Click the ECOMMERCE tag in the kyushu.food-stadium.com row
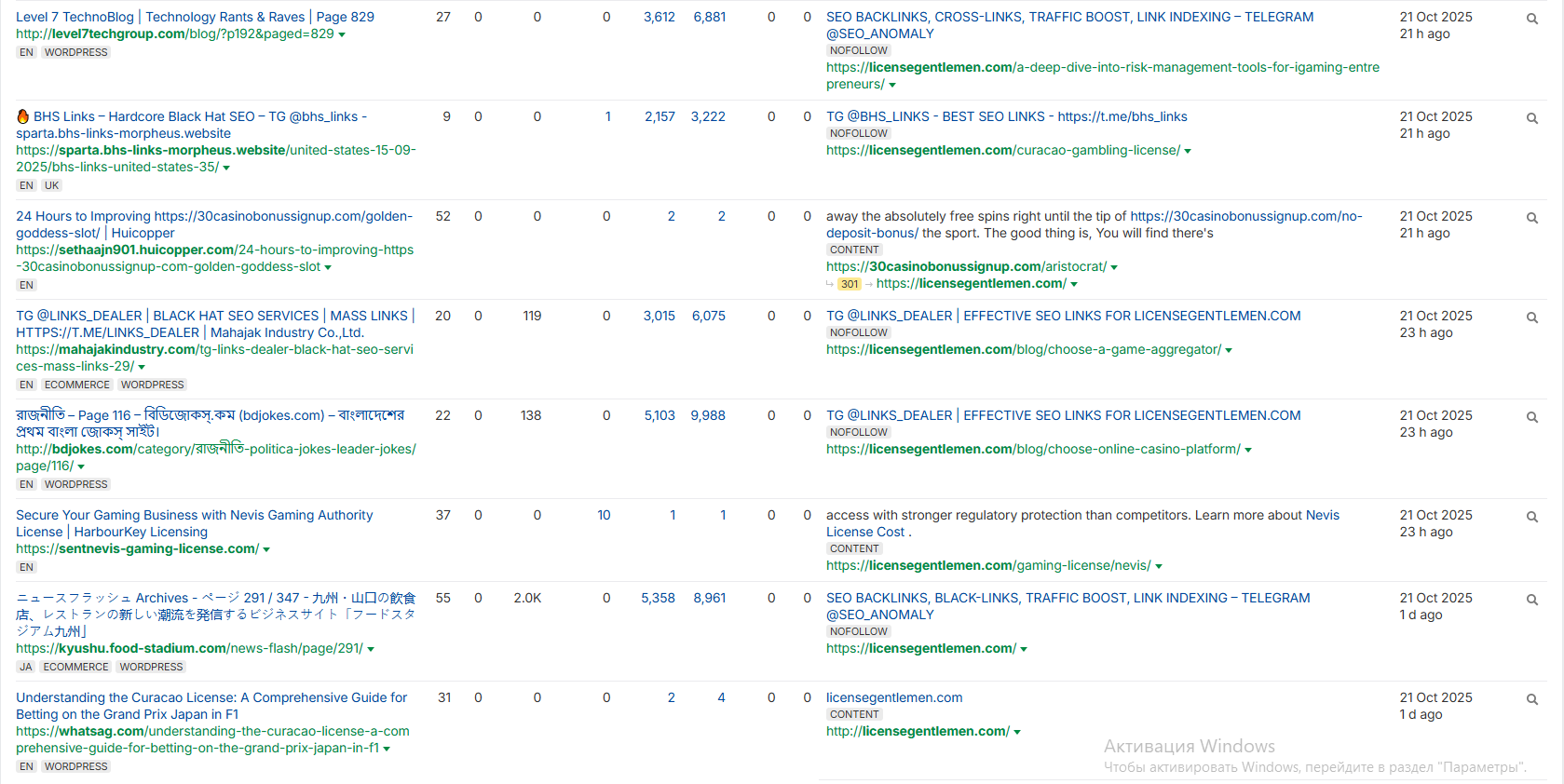 point(75,667)
